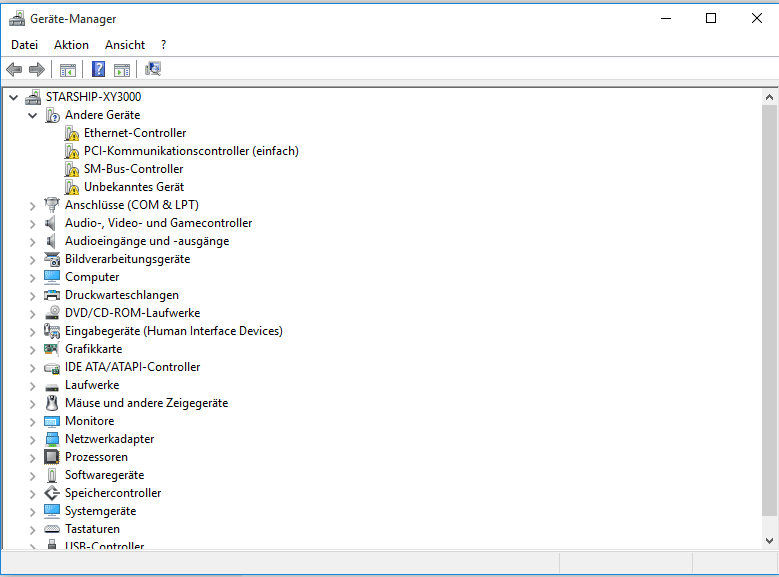This screenshot has width=779, height=577.
Task: Select the Prozessoren label
Action: [x=96, y=457]
